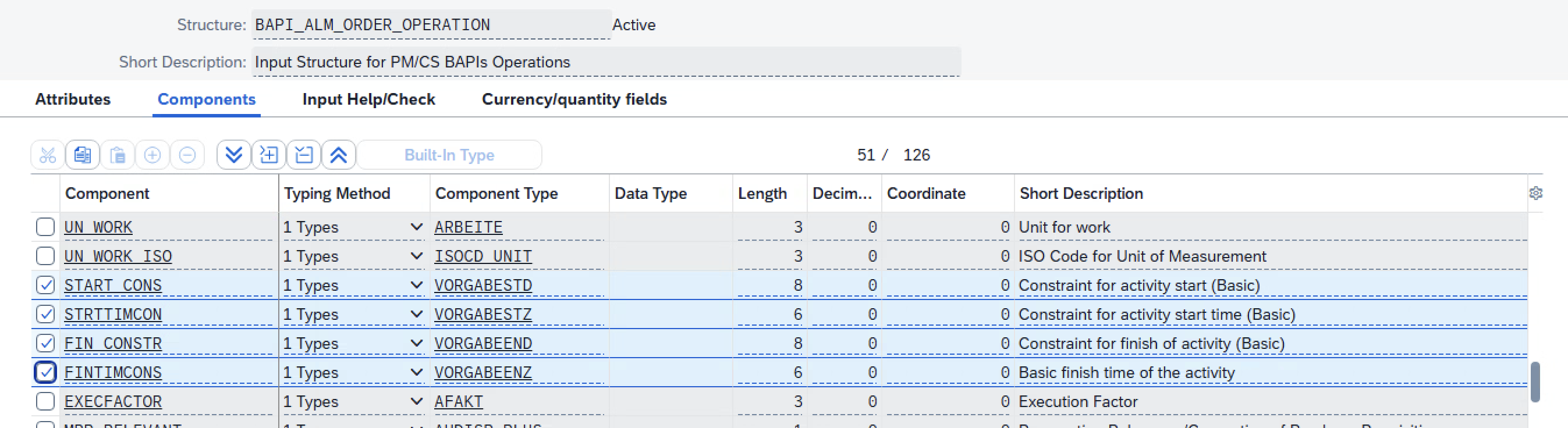The width and height of the screenshot is (1568, 428).
Task: Open Typing Method dropdown for UN_WORK_ISO
Action: point(416,256)
